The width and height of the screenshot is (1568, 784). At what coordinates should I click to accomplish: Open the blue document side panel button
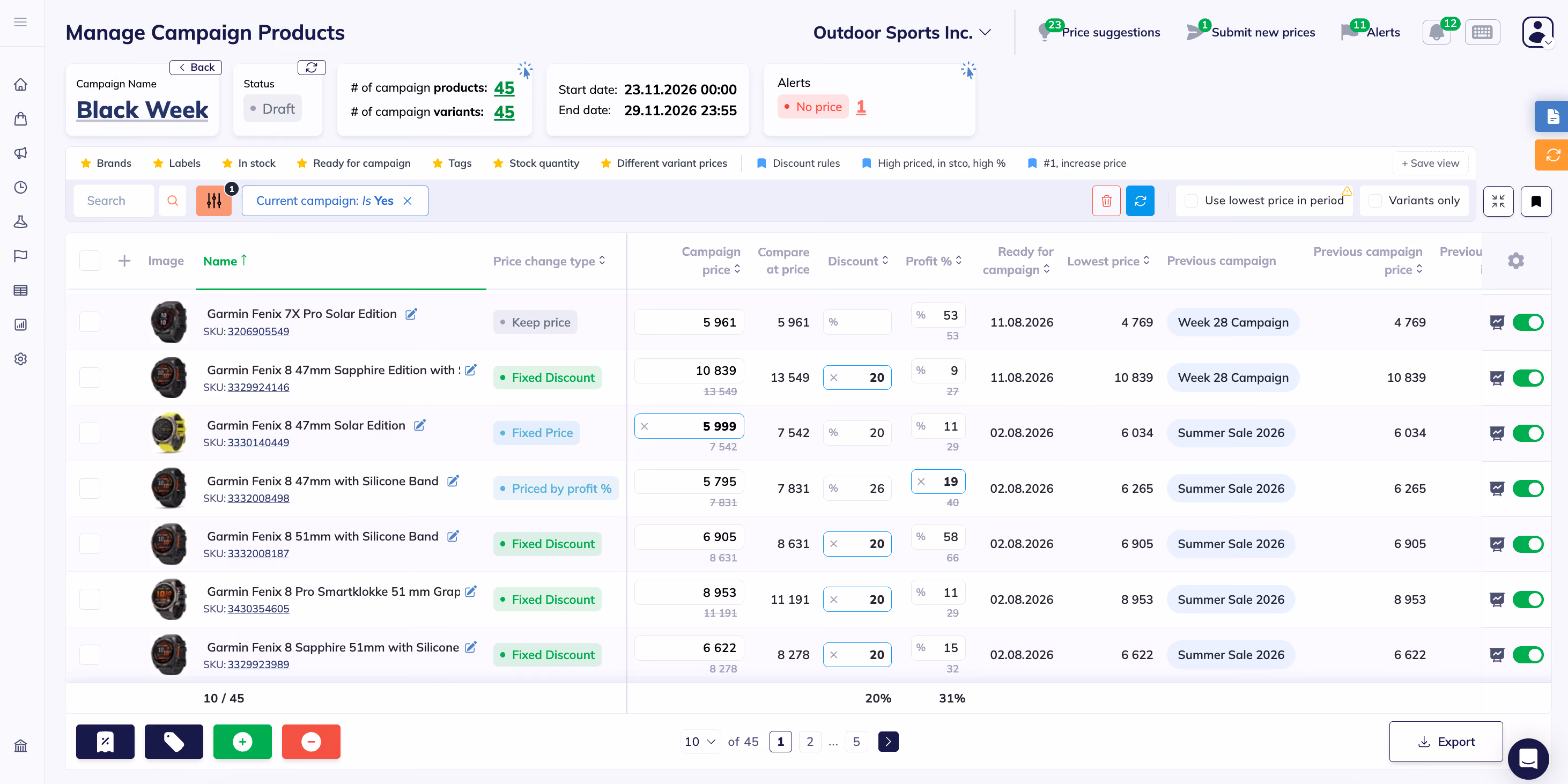click(x=1551, y=116)
